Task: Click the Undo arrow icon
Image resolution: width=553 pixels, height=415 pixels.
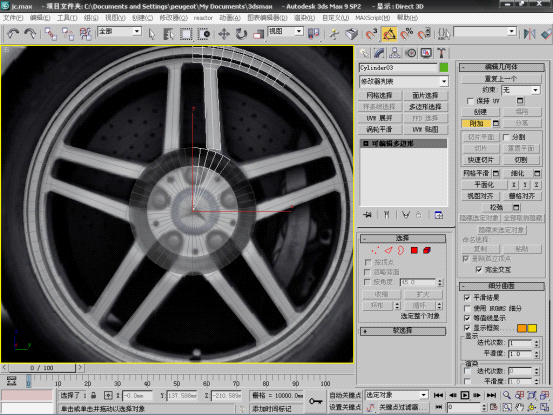Action: coord(13,34)
